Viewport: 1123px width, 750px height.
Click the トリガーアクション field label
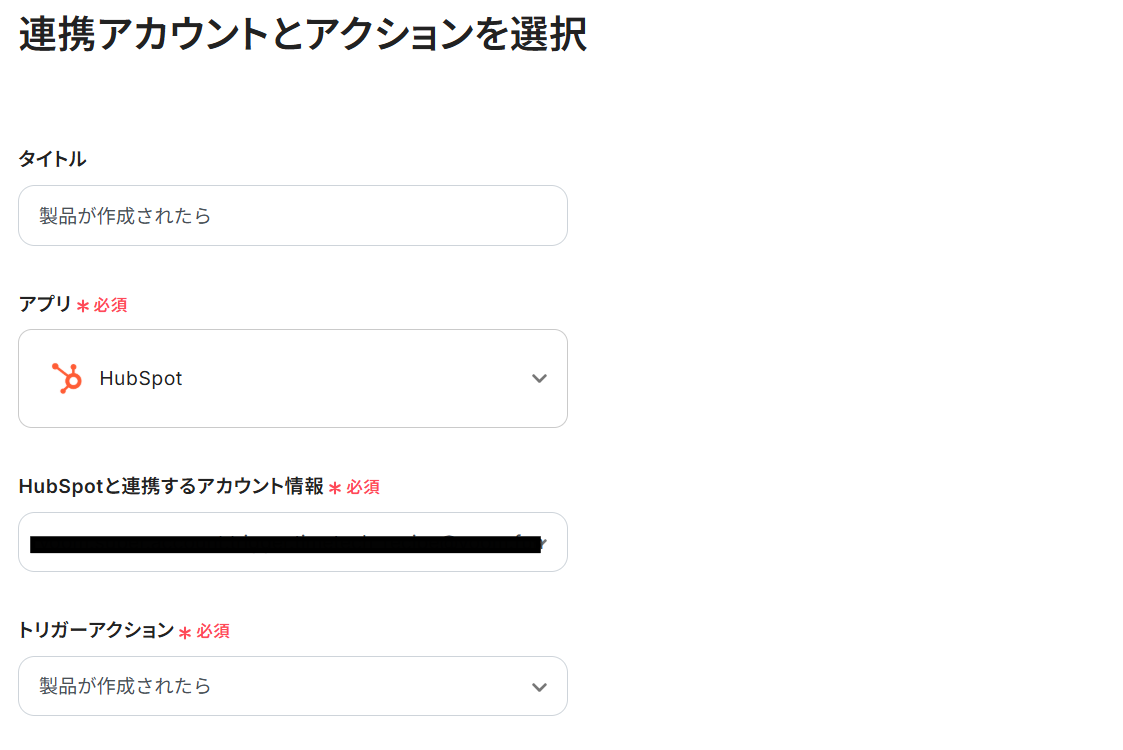pyautogui.click(x=96, y=631)
